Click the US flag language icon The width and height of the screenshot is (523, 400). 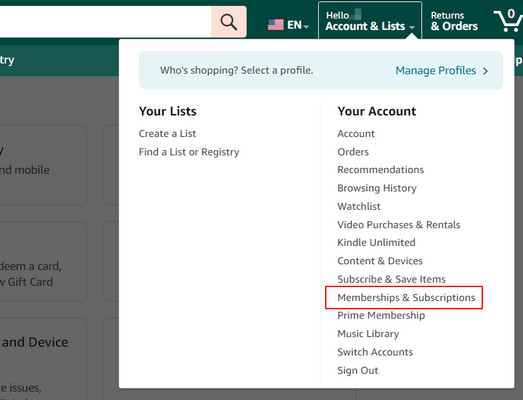pos(276,25)
